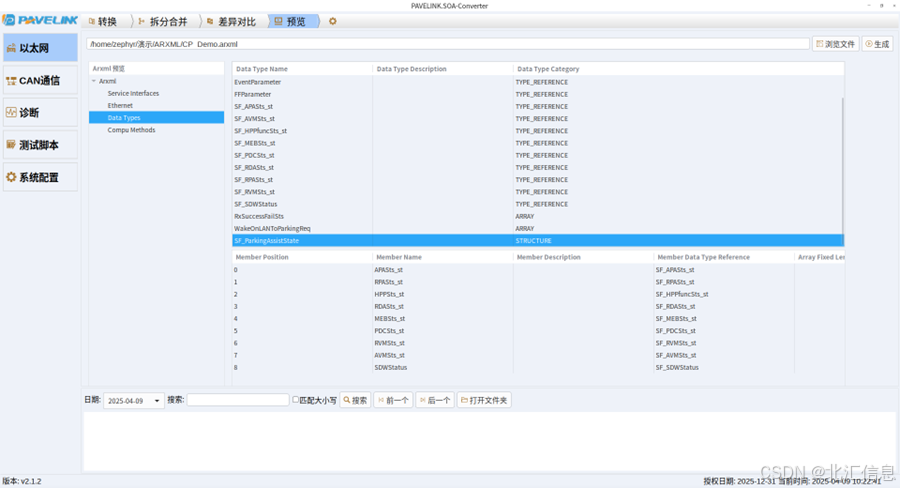The height and width of the screenshot is (488, 900).
Task: Click Member Data Type Reference header
Action: 724,257
